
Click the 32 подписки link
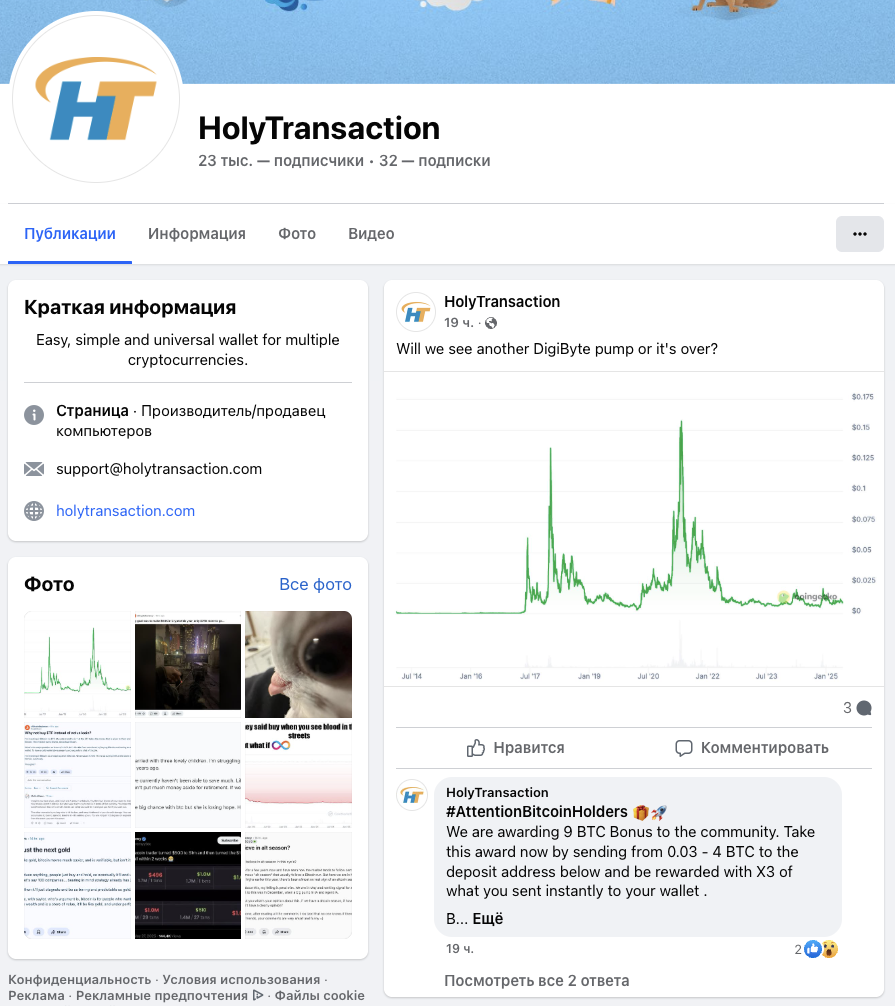pos(434,160)
